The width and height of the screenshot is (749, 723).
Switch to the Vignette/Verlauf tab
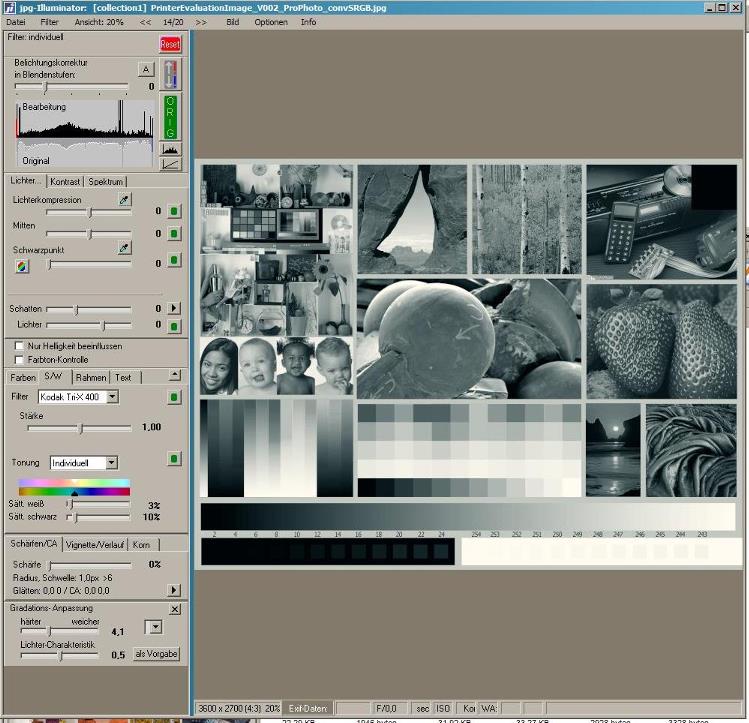pos(95,544)
